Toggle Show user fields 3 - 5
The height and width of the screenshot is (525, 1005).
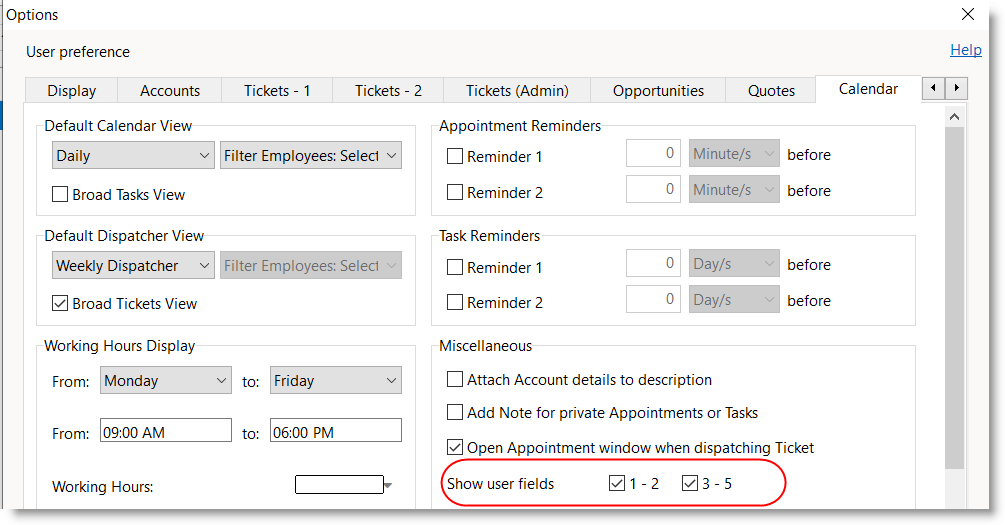click(x=690, y=484)
